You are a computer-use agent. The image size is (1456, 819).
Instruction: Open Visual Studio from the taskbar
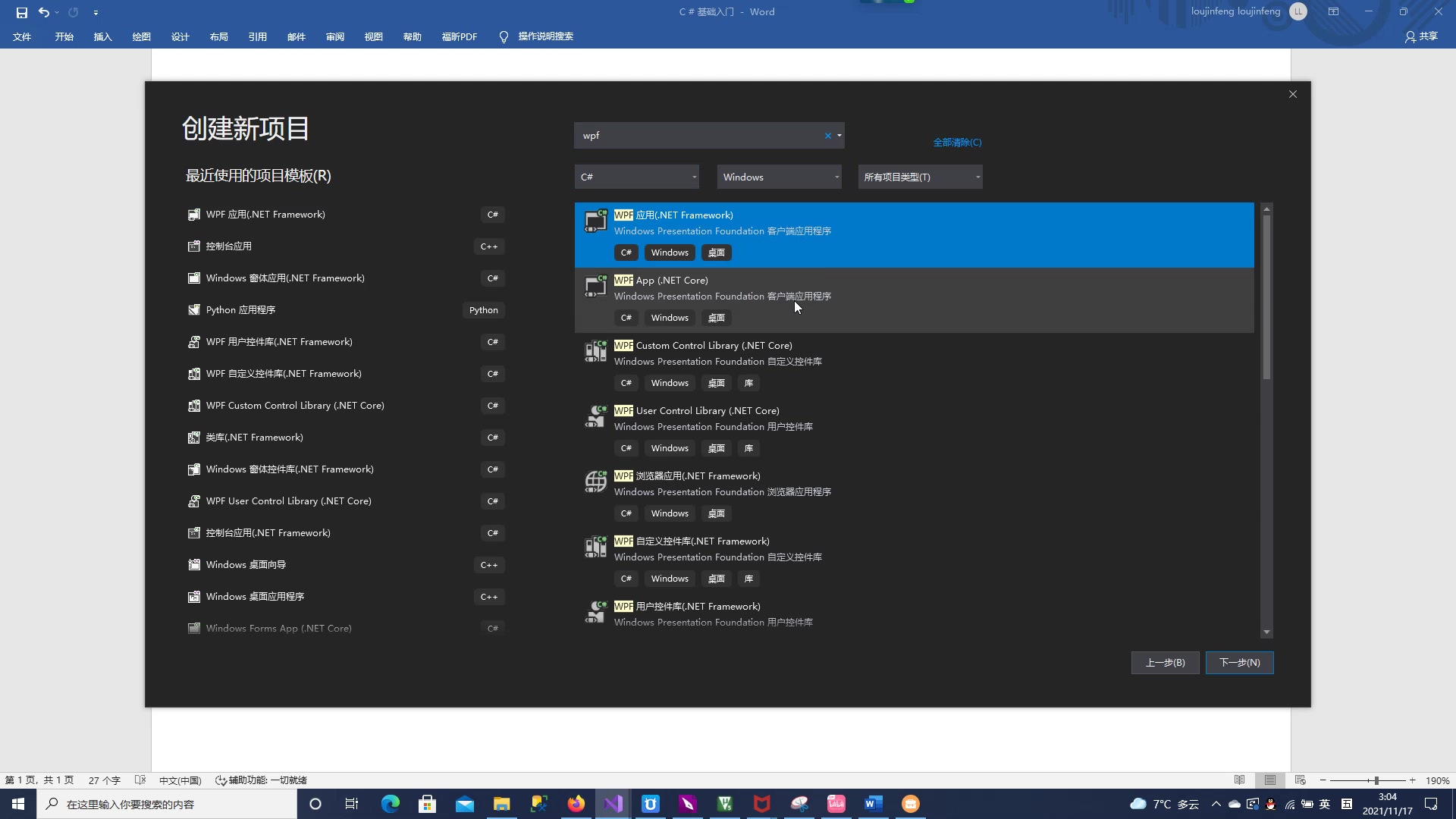613,804
